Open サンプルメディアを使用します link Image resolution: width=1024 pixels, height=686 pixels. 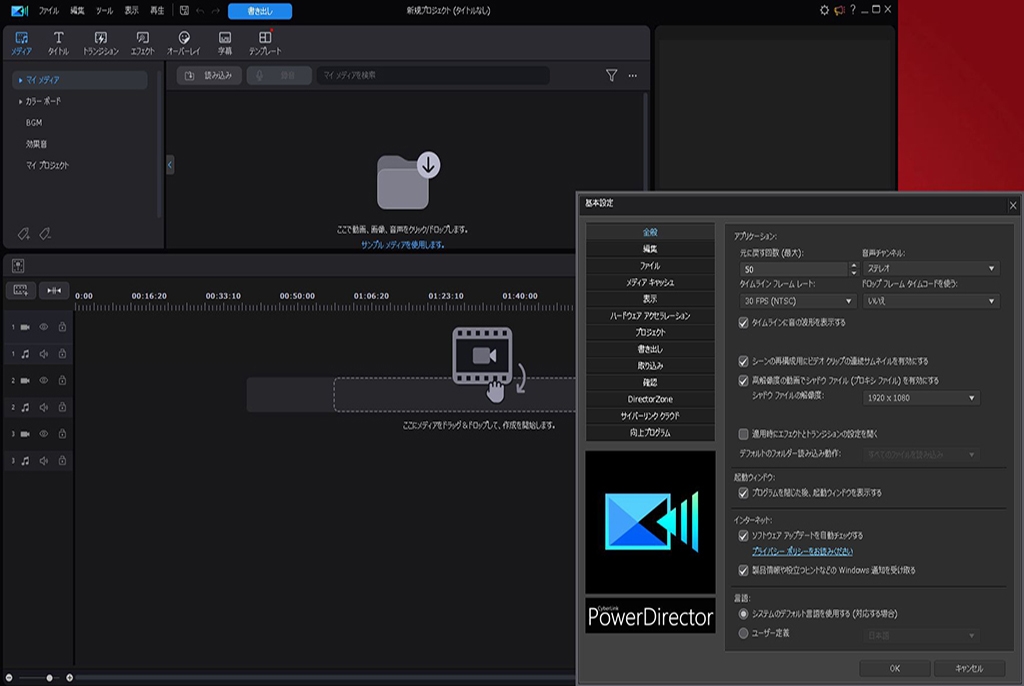[x=402, y=245]
